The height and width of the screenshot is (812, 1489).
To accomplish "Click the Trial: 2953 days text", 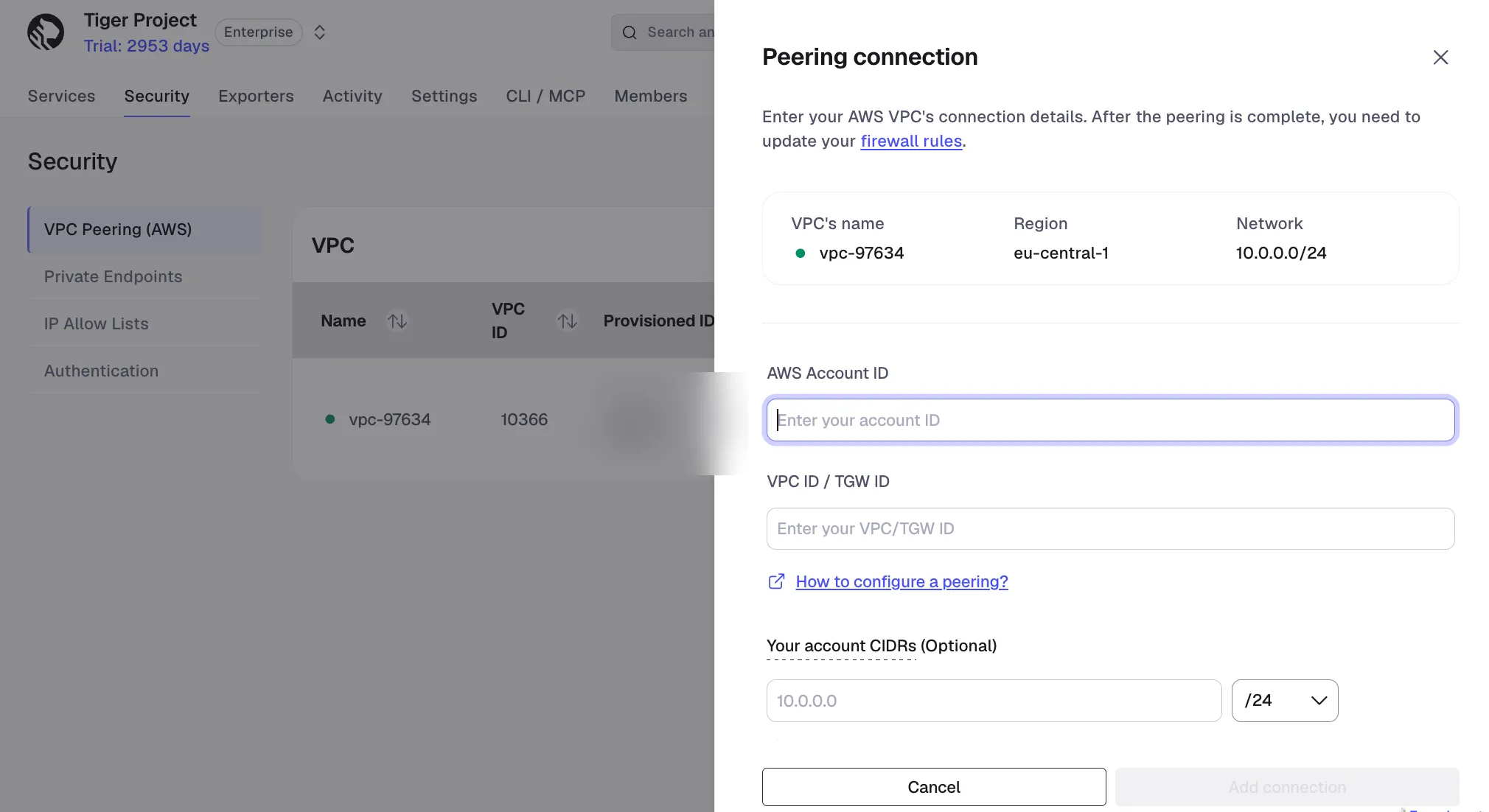I will point(147,46).
